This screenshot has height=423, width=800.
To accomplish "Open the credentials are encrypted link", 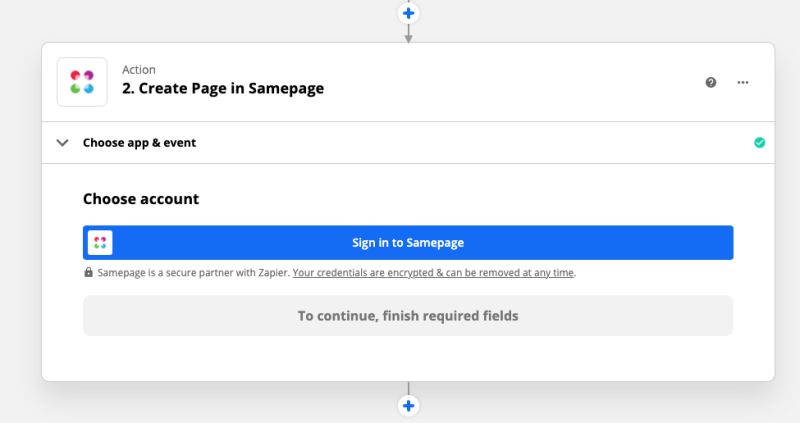I will coord(433,272).
